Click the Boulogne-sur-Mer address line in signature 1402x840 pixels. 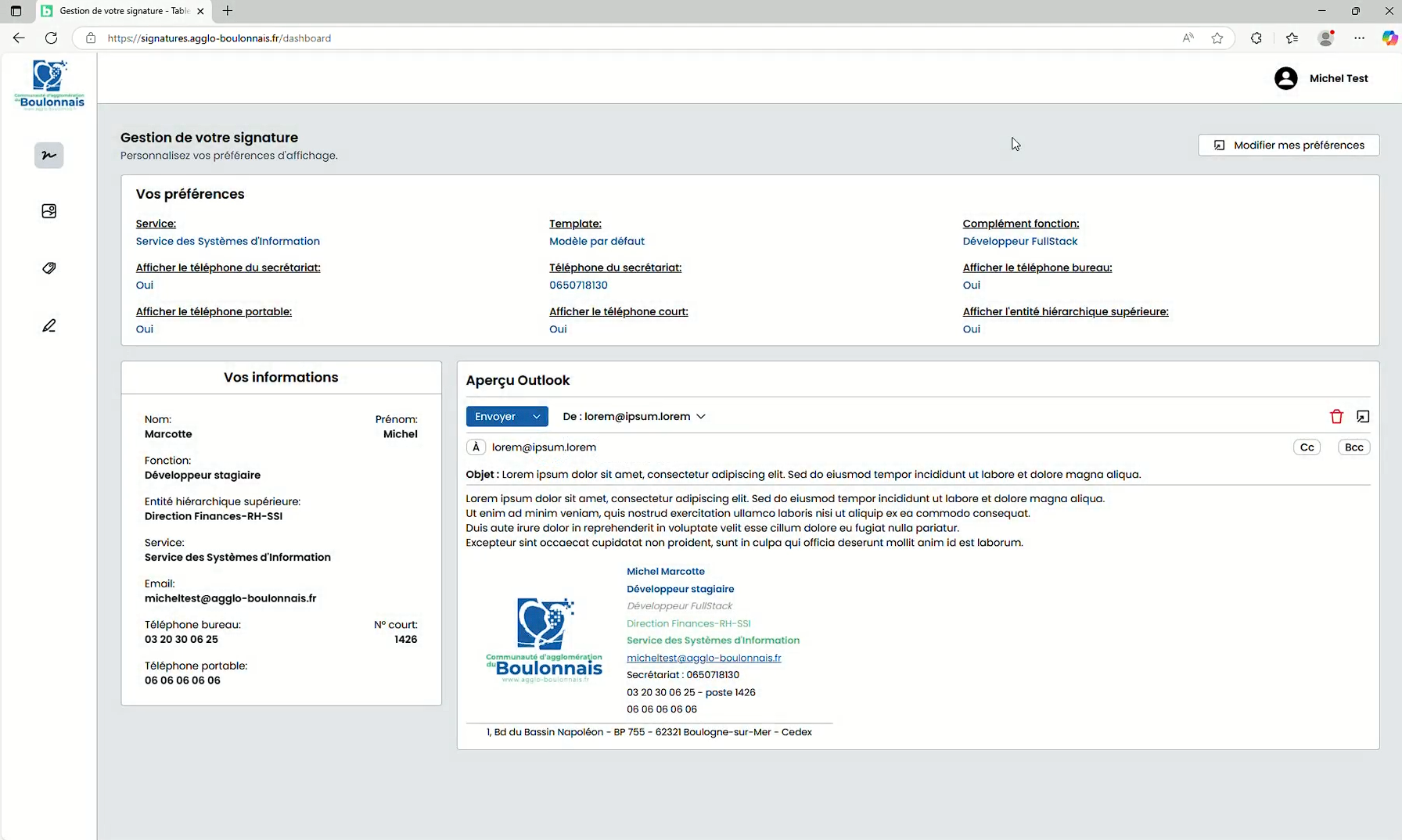tap(649, 733)
